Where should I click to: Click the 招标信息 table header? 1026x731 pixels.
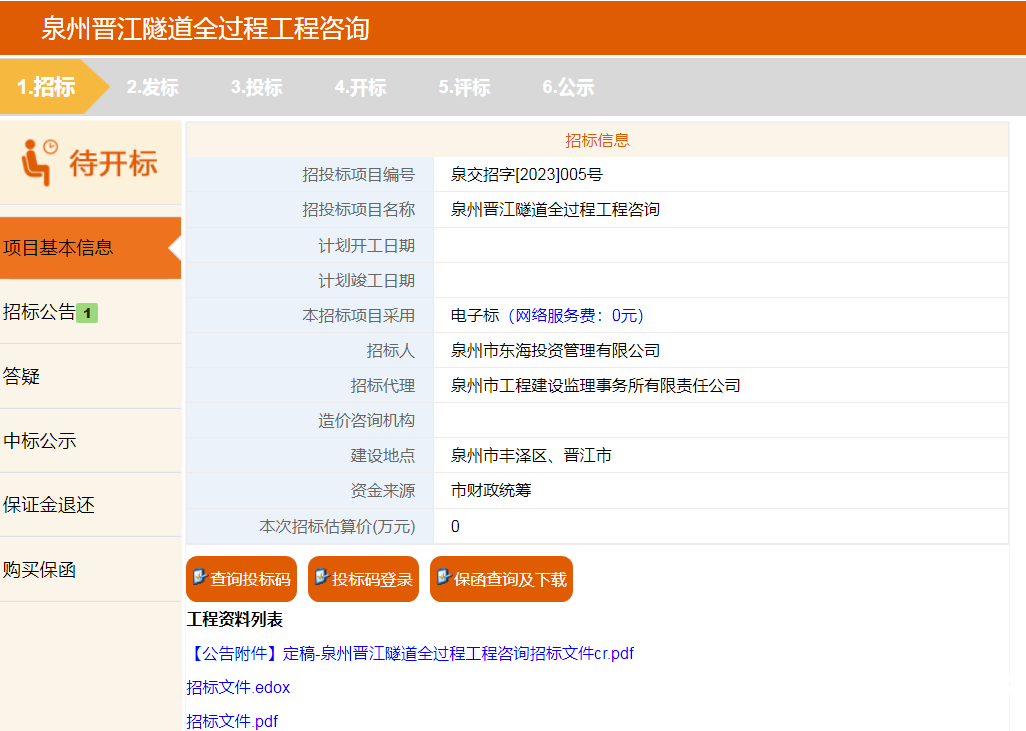pos(597,140)
